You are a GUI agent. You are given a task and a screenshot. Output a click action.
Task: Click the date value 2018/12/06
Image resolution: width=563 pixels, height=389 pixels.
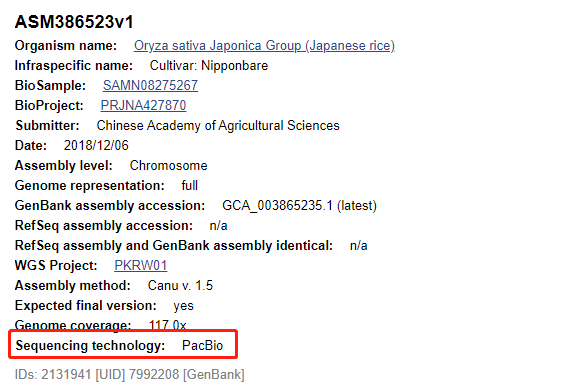96,145
